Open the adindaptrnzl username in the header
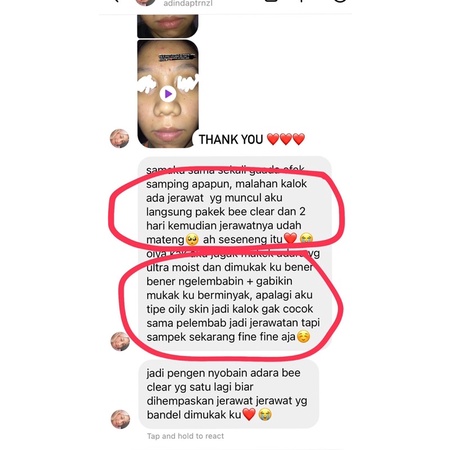The width and height of the screenshot is (450, 450). (x=188, y=3)
